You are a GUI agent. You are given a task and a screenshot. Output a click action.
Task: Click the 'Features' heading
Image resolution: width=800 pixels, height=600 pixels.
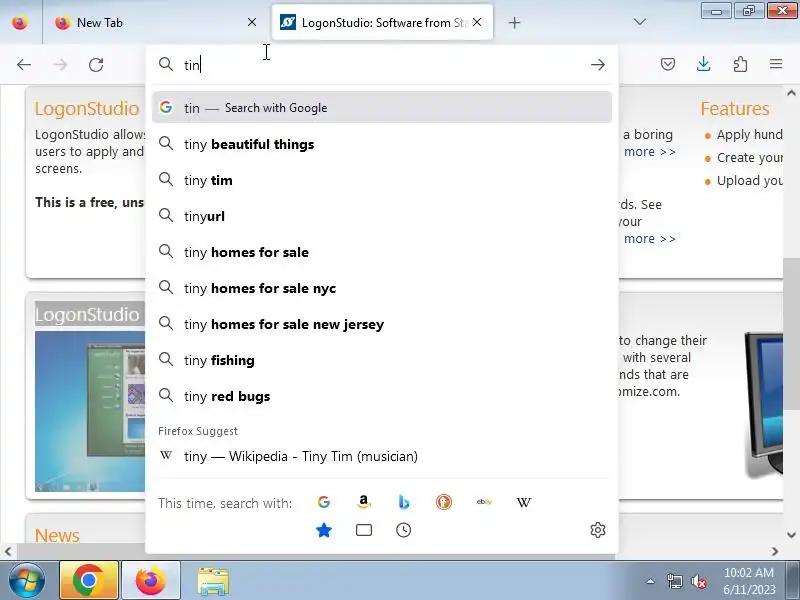click(734, 108)
